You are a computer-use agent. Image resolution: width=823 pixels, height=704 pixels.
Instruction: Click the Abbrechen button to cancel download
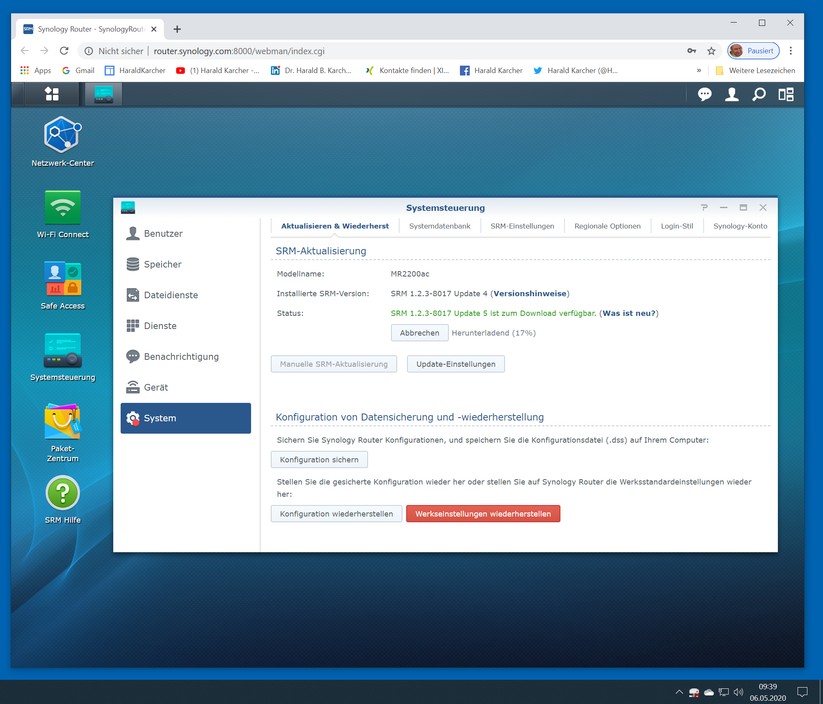(419, 333)
